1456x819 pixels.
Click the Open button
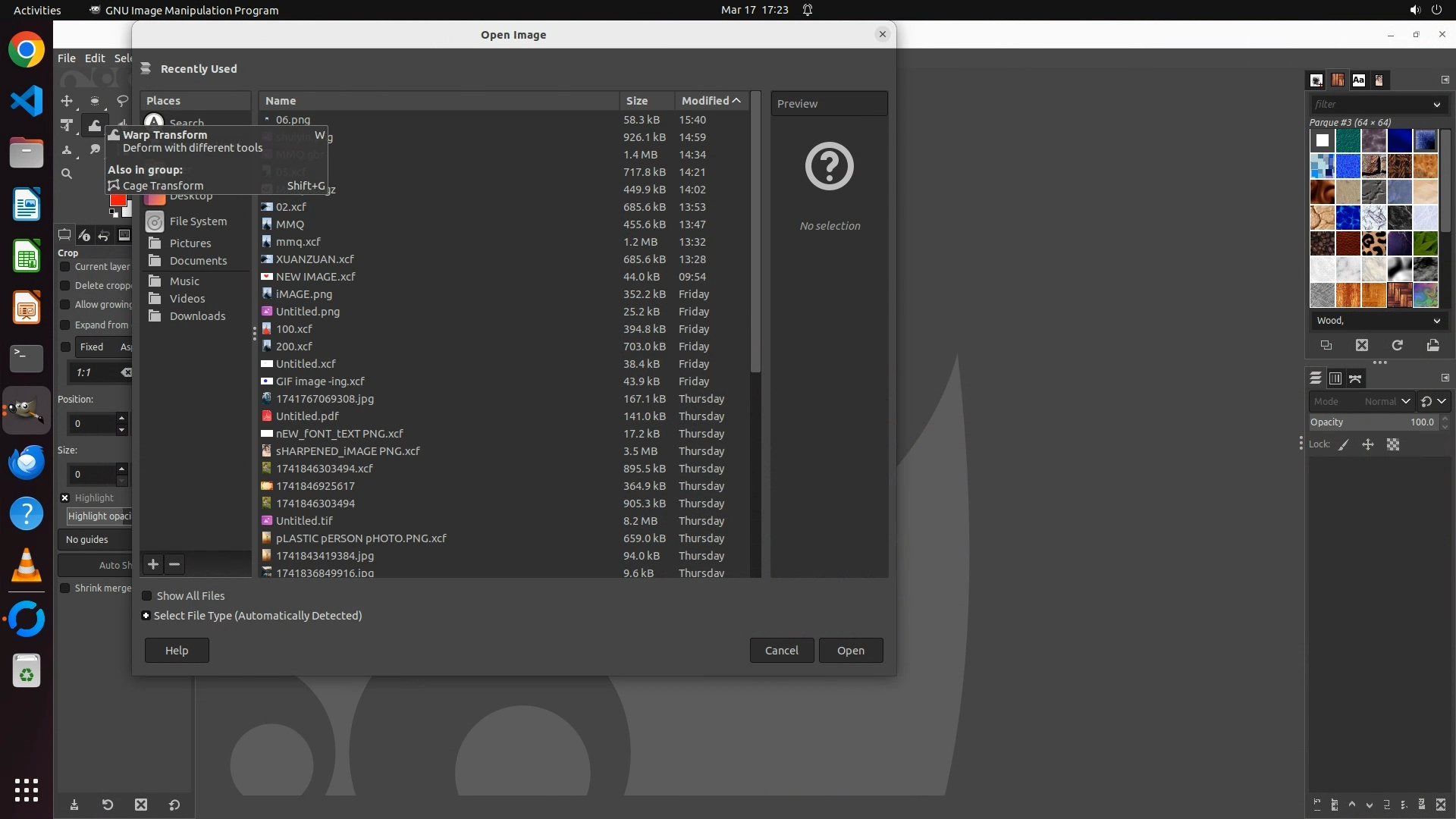pos(850,651)
